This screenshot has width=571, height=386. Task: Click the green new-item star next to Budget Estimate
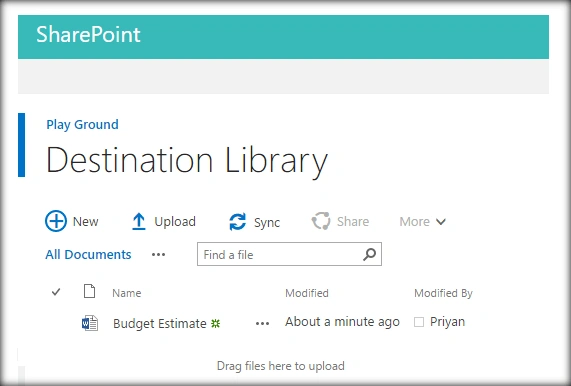[216, 323]
